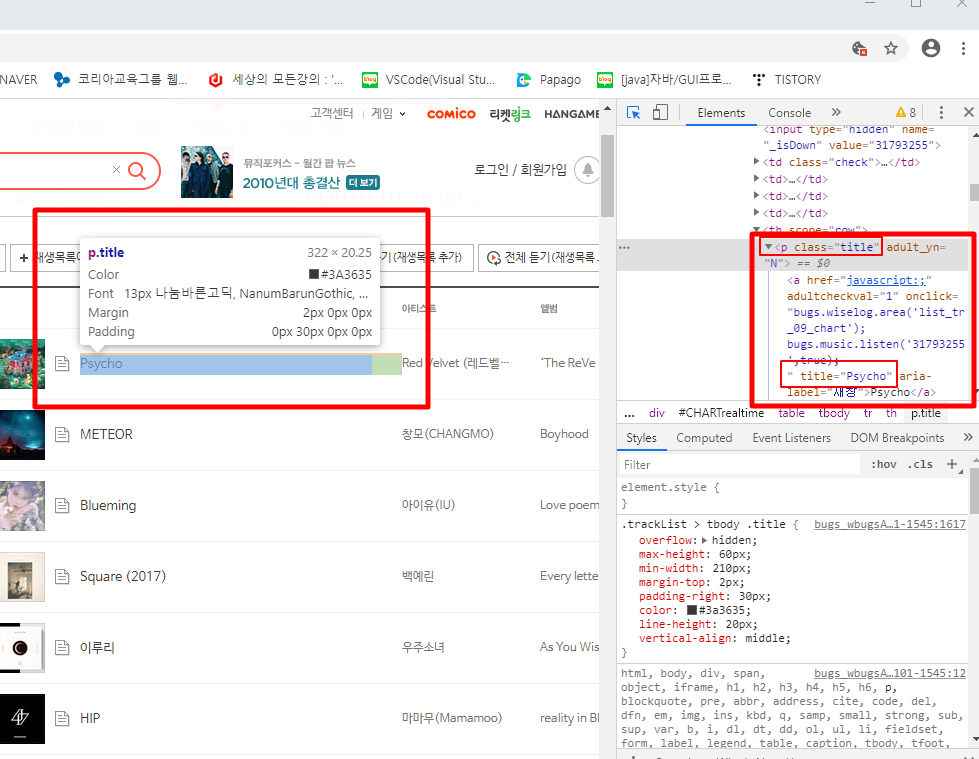Click the METEOR album cover thumbnail
979x759 pixels.
[x=22, y=434]
